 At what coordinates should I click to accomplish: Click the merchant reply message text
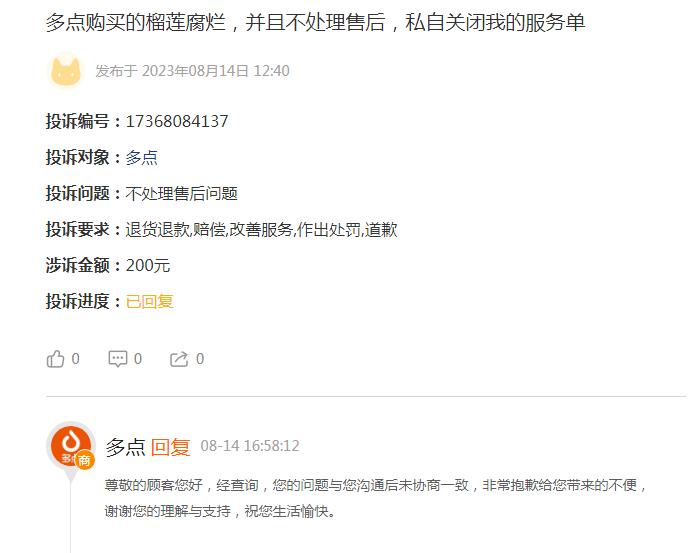point(376,498)
